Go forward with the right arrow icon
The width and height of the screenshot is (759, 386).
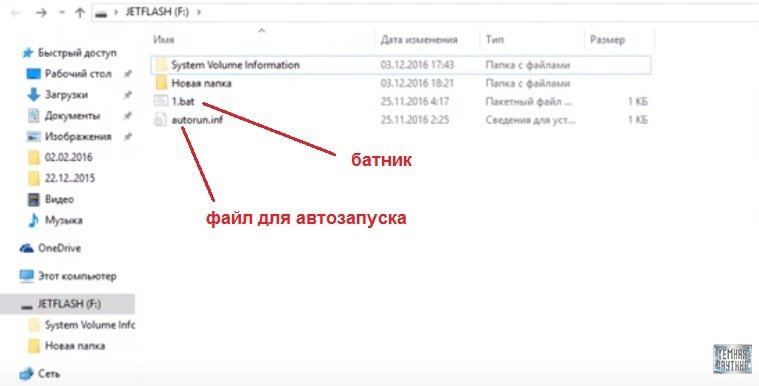tap(42, 13)
